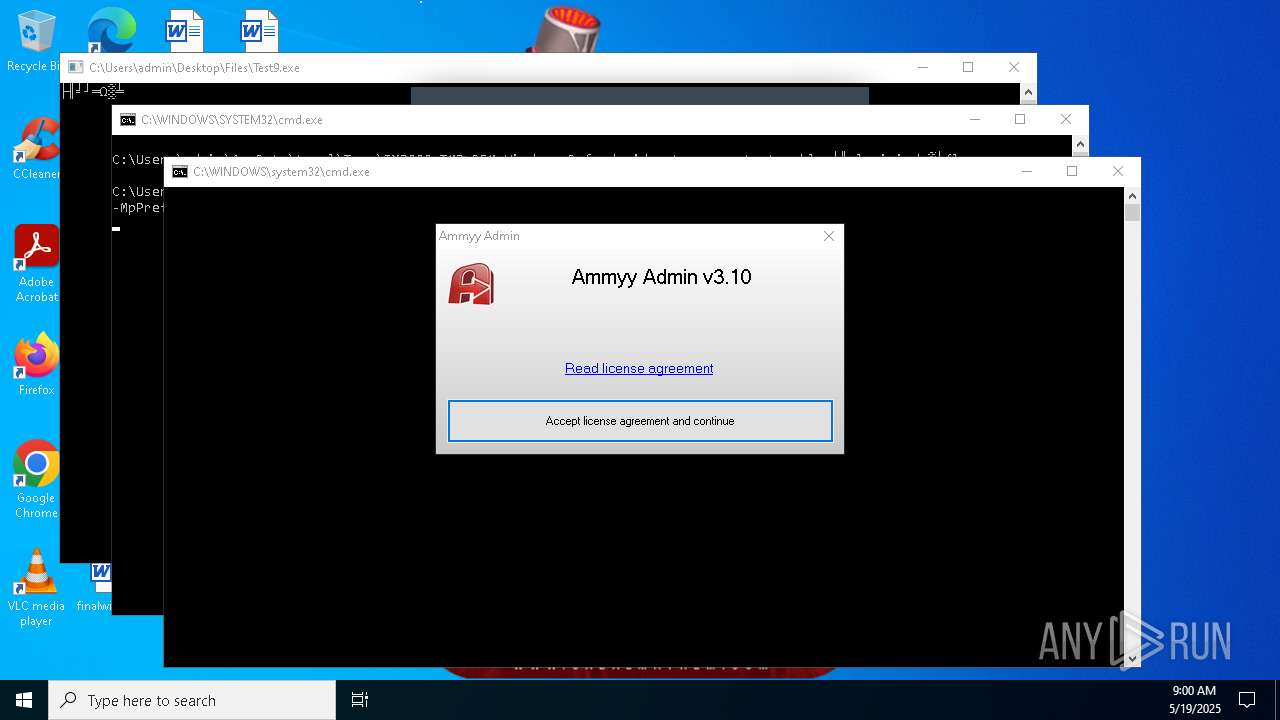Viewport: 1280px width, 720px height.
Task: Launch Microsoft Edge from the desktop
Action: point(111,30)
